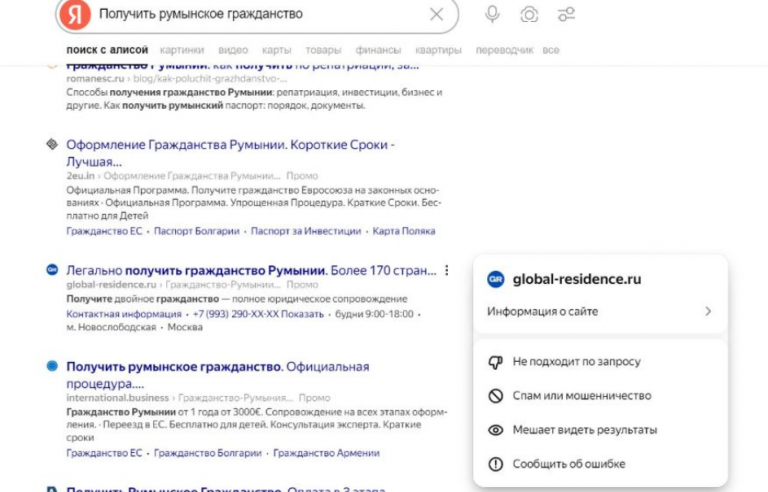This screenshot has height=492, width=768.
Task: Switch to the 'картинки' tab
Action: pyautogui.click(x=182, y=50)
